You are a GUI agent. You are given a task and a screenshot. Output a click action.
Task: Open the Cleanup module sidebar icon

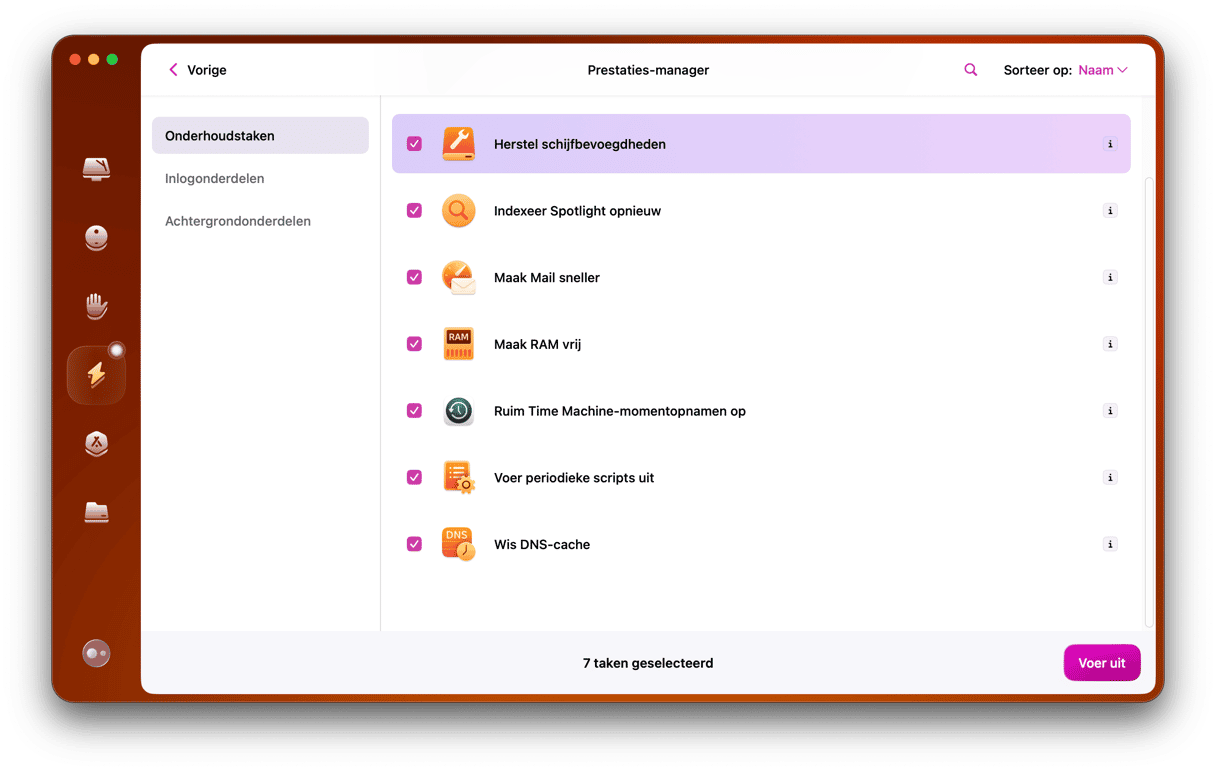(x=96, y=237)
